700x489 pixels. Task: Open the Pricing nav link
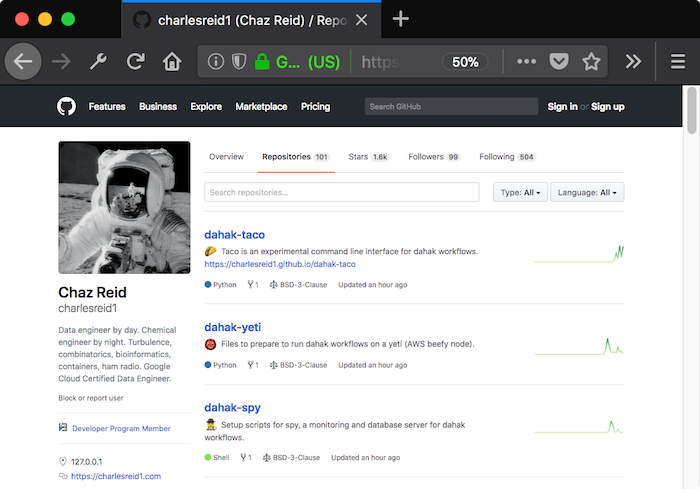(x=316, y=107)
